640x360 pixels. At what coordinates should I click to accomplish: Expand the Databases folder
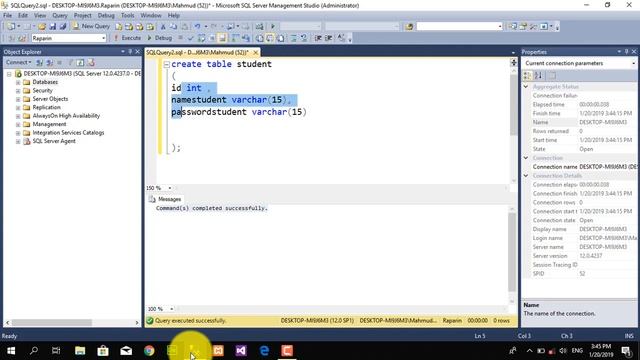coord(18,82)
